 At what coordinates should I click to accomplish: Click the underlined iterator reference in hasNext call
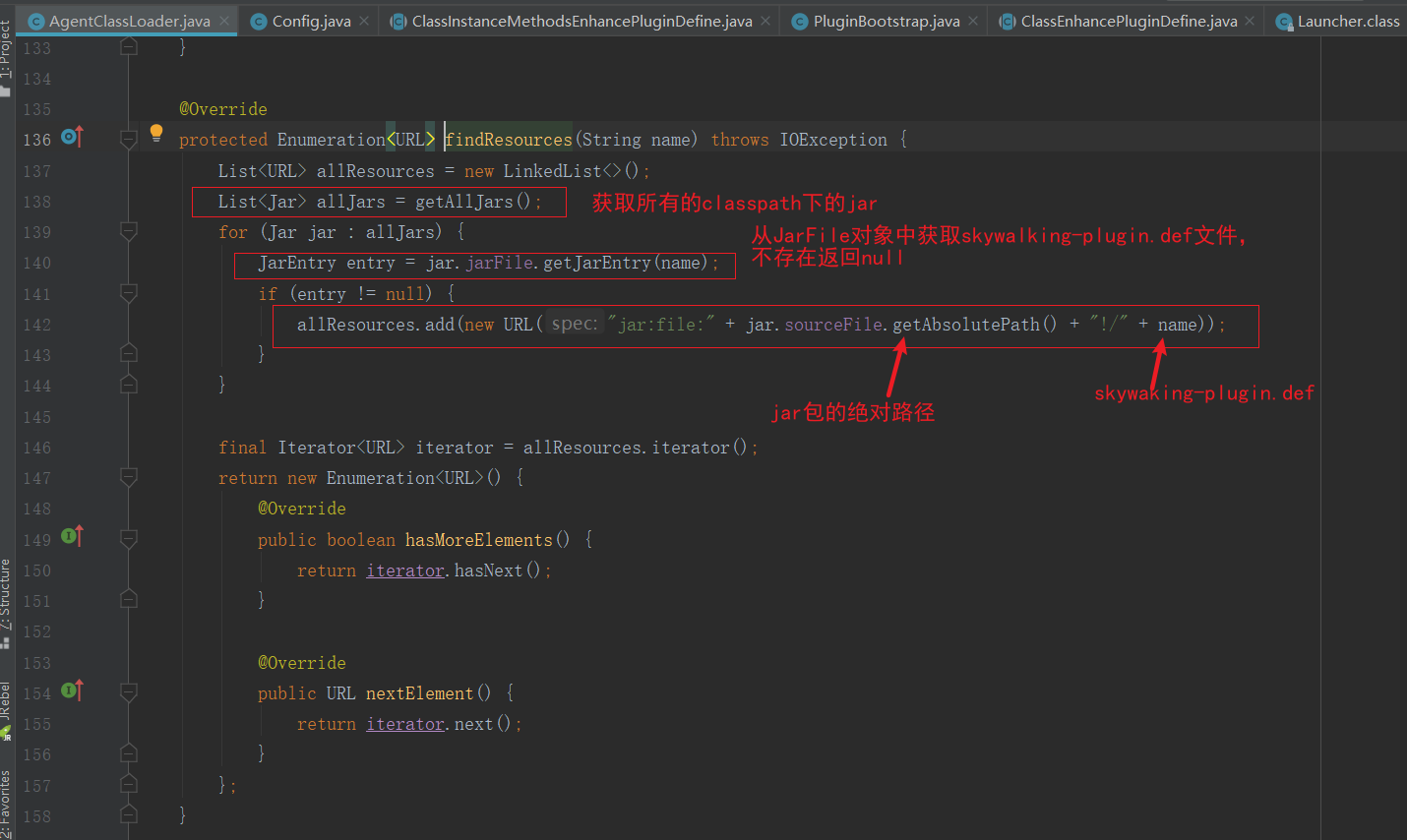click(404, 570)
